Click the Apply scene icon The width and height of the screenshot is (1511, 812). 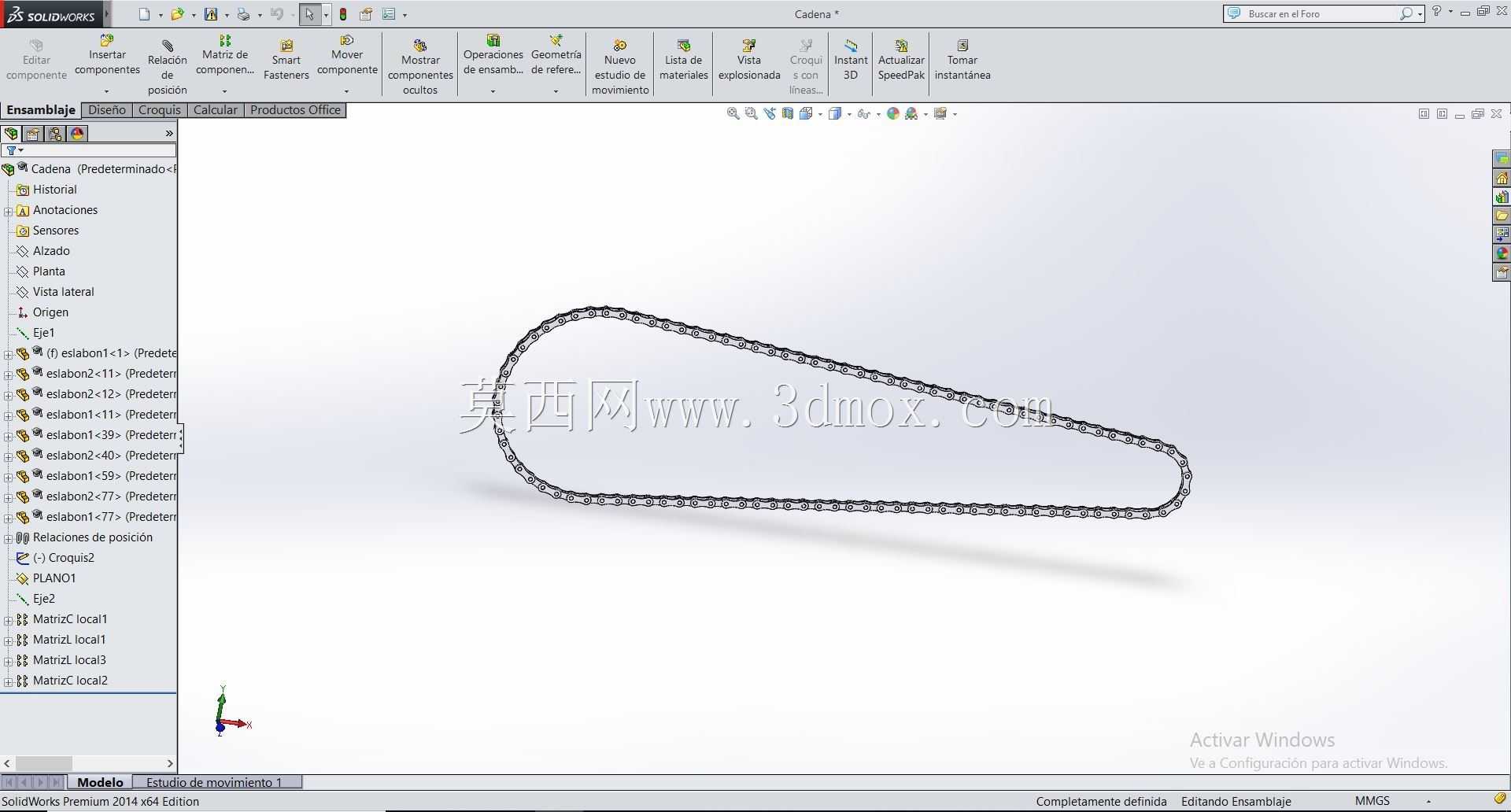tap(911, 113)
